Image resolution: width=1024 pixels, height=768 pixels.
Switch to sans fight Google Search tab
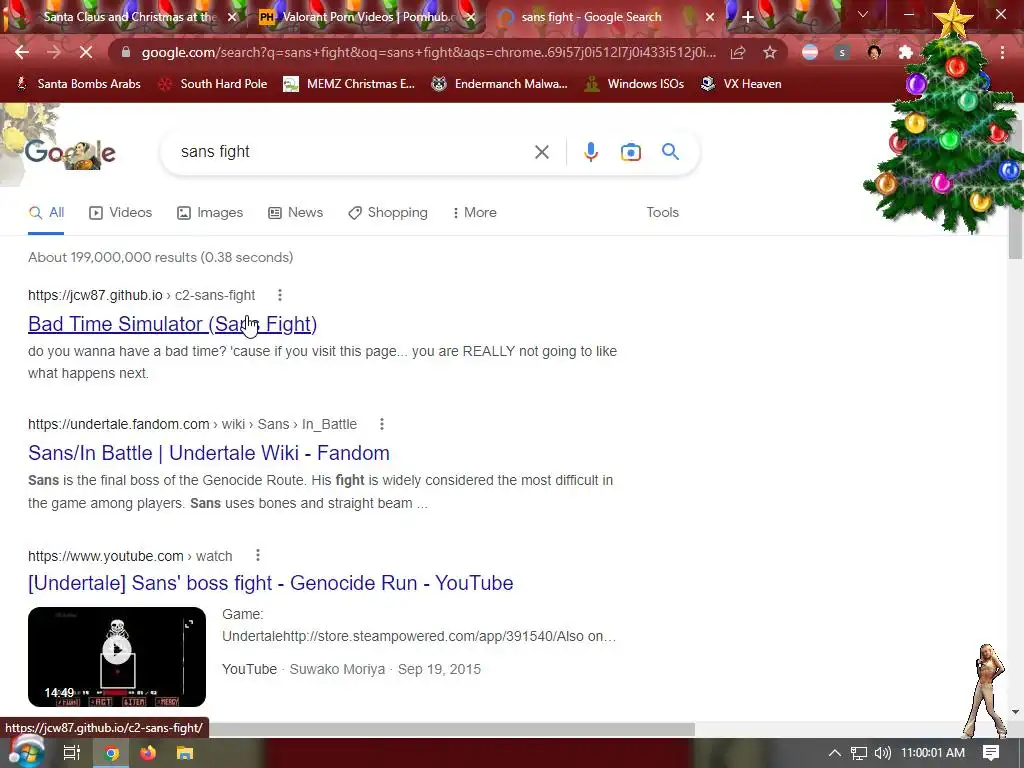(591, 17)
